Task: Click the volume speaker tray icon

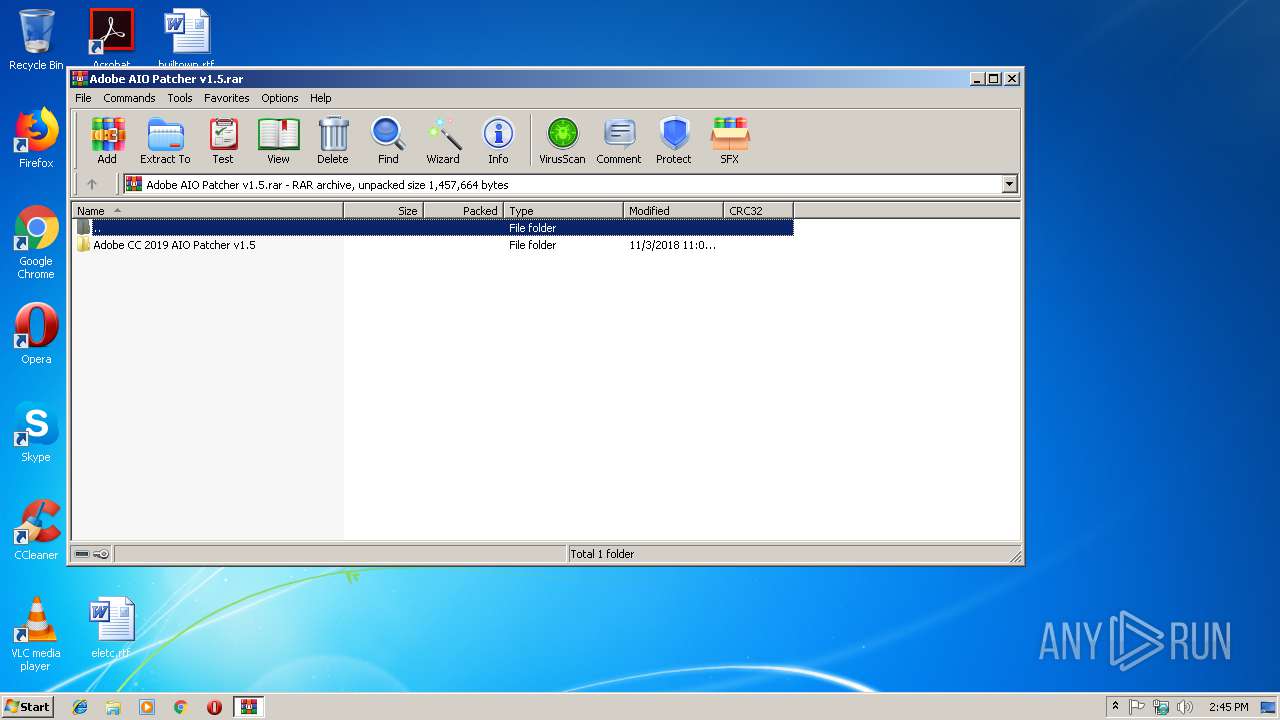Action: coord(1185,707)
